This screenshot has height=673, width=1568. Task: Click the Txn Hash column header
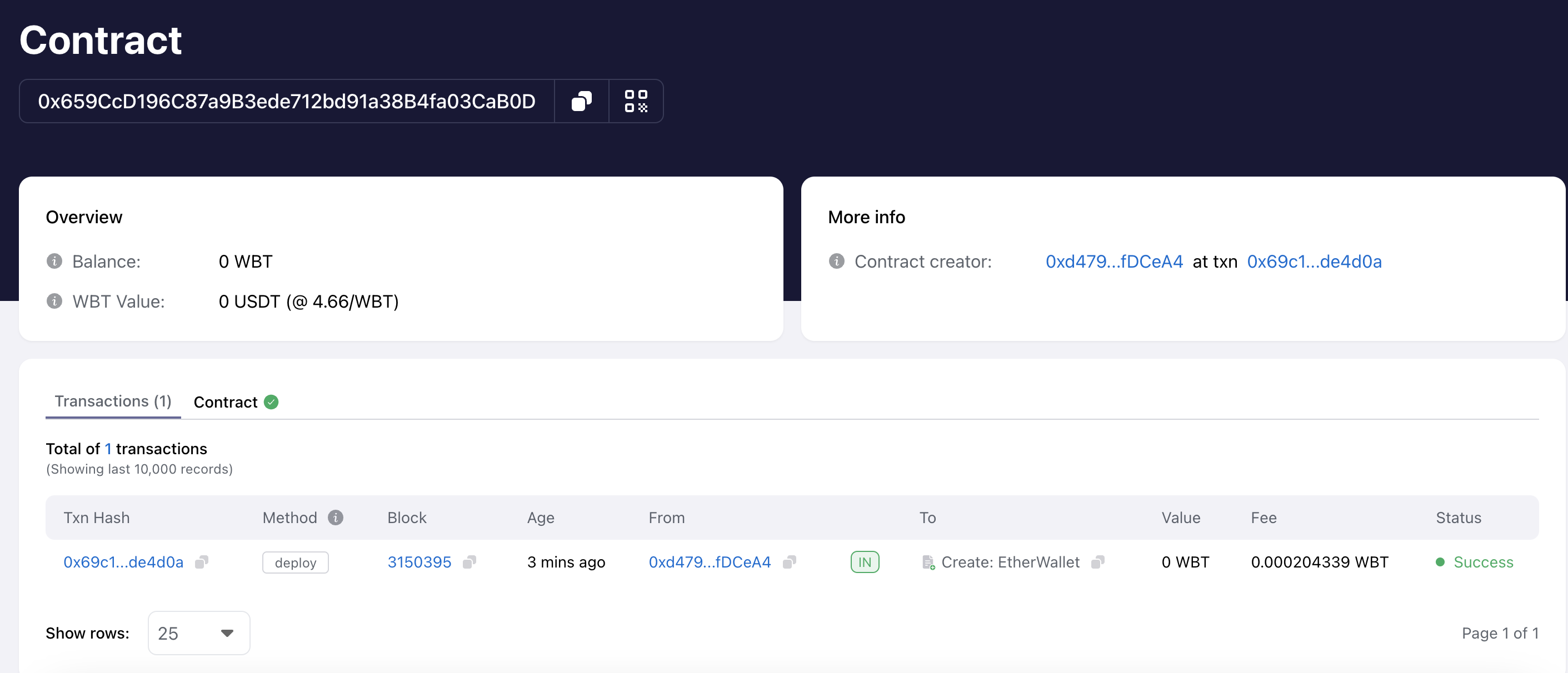click(x=97, y=517)
